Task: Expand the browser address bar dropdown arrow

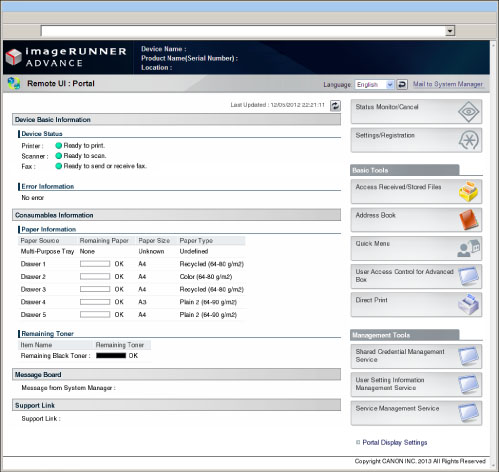Action: click(x=450, y=31)
